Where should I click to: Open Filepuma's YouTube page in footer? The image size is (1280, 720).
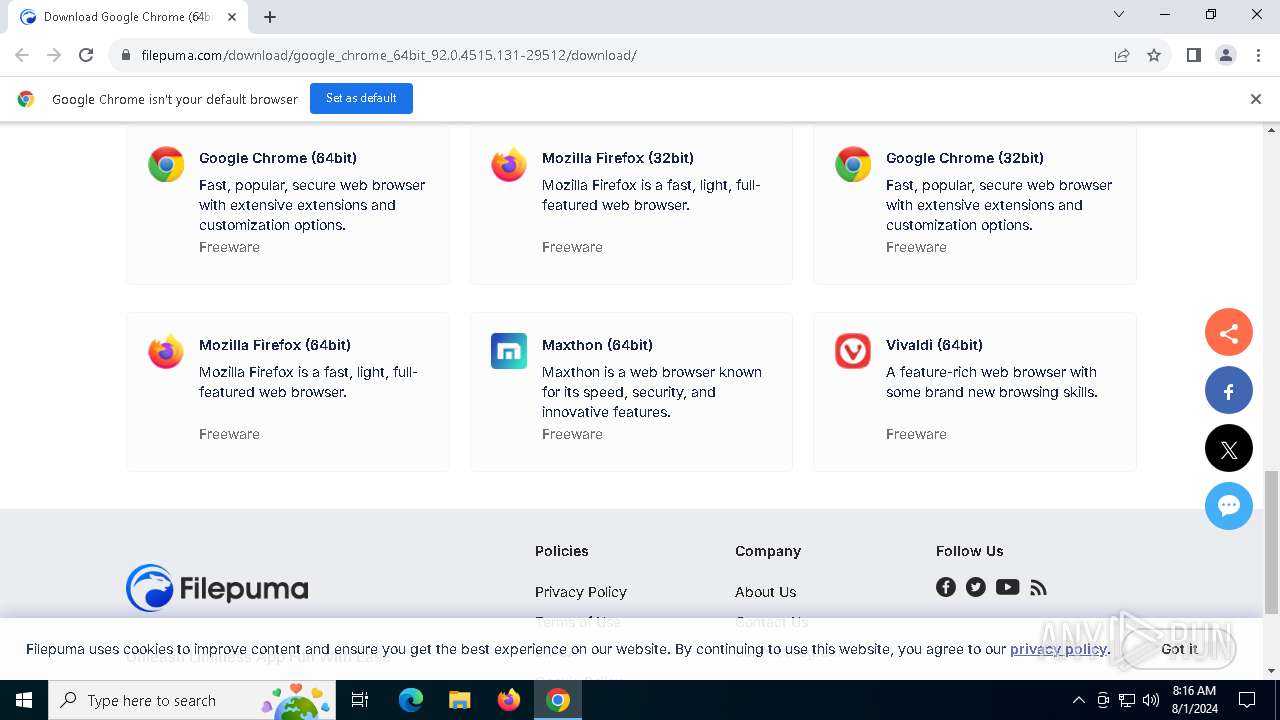point(1007,587)
